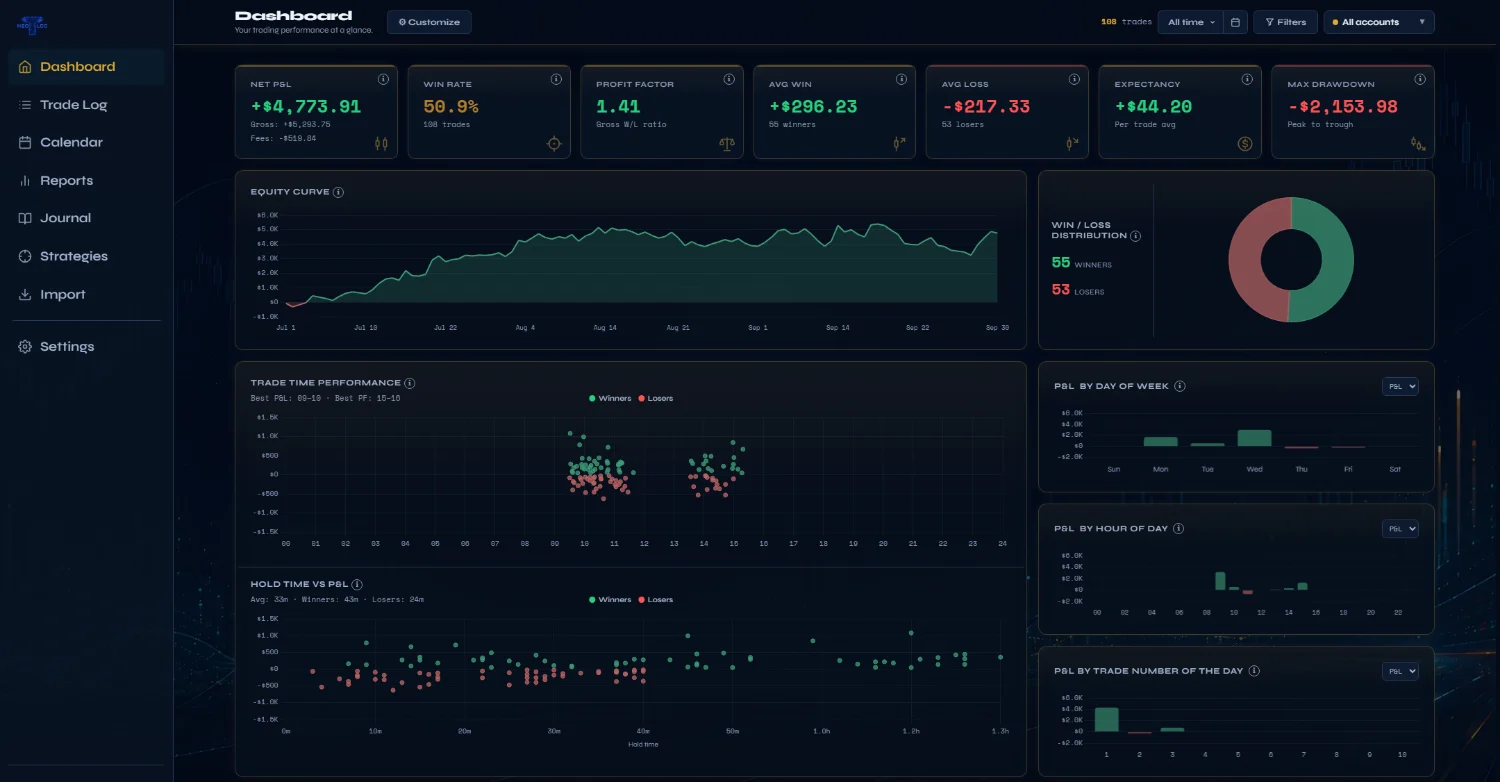Click the info icon beside P&L by Day of Week
This screenshot has height=782, width=1500.
[1180, 386]
